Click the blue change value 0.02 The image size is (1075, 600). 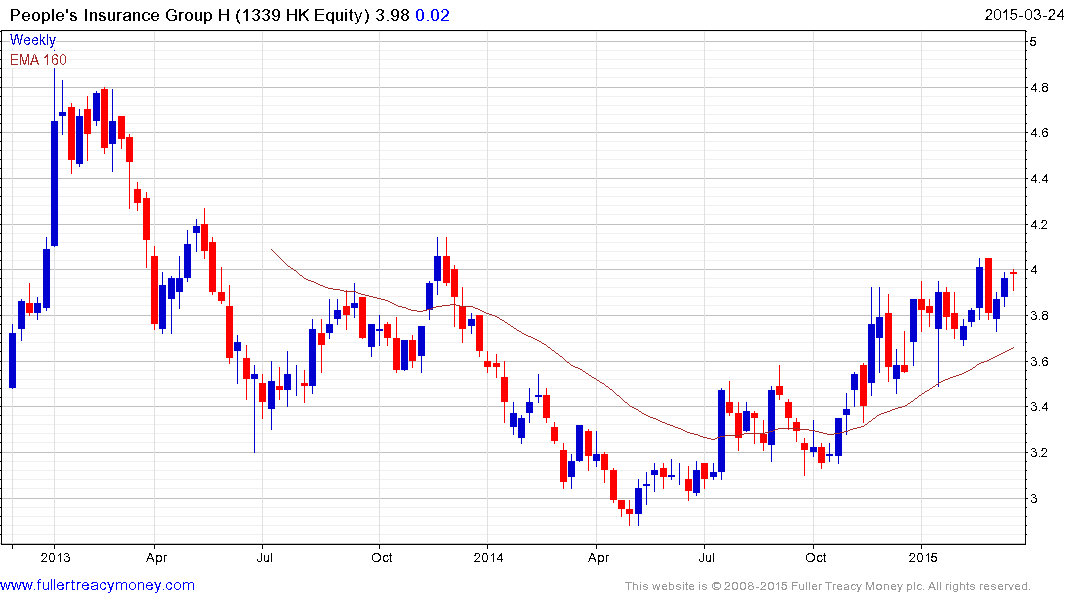point(433,15)
